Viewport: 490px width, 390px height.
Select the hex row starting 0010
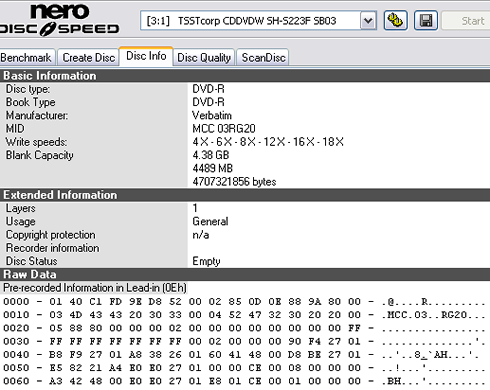pyautogui.click(x=245, y=315)
